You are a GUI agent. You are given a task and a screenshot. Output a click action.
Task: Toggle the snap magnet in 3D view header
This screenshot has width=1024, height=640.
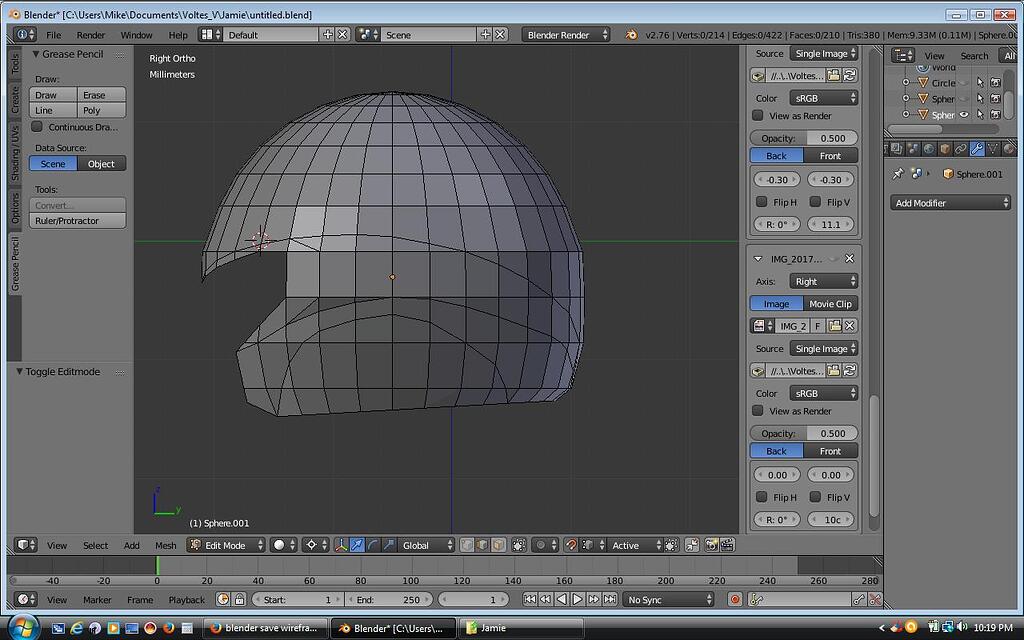point(571,545)
